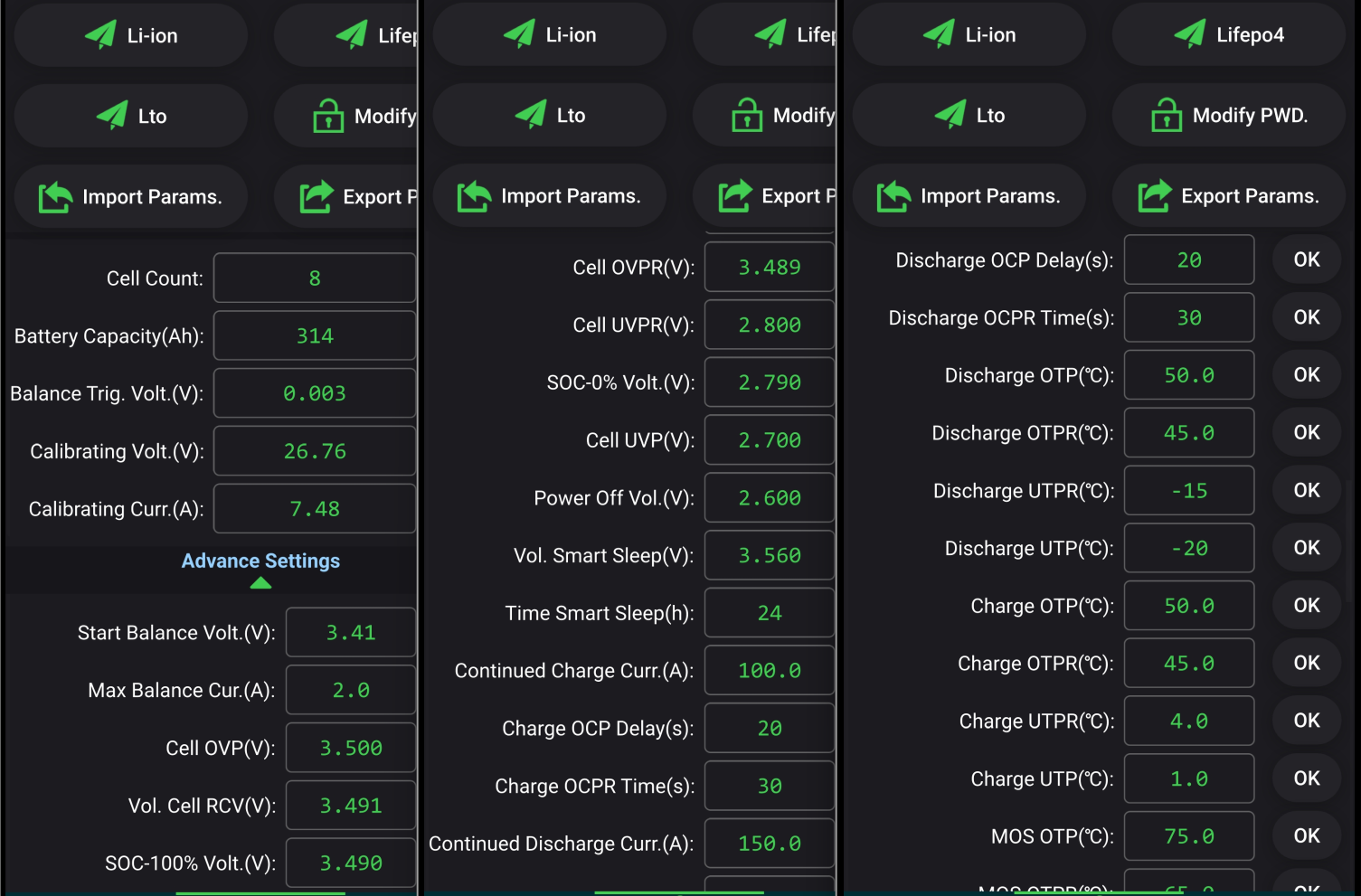
Task: Select the Battery Capacity(Ah) value field
Action: (x=315, y=336)
